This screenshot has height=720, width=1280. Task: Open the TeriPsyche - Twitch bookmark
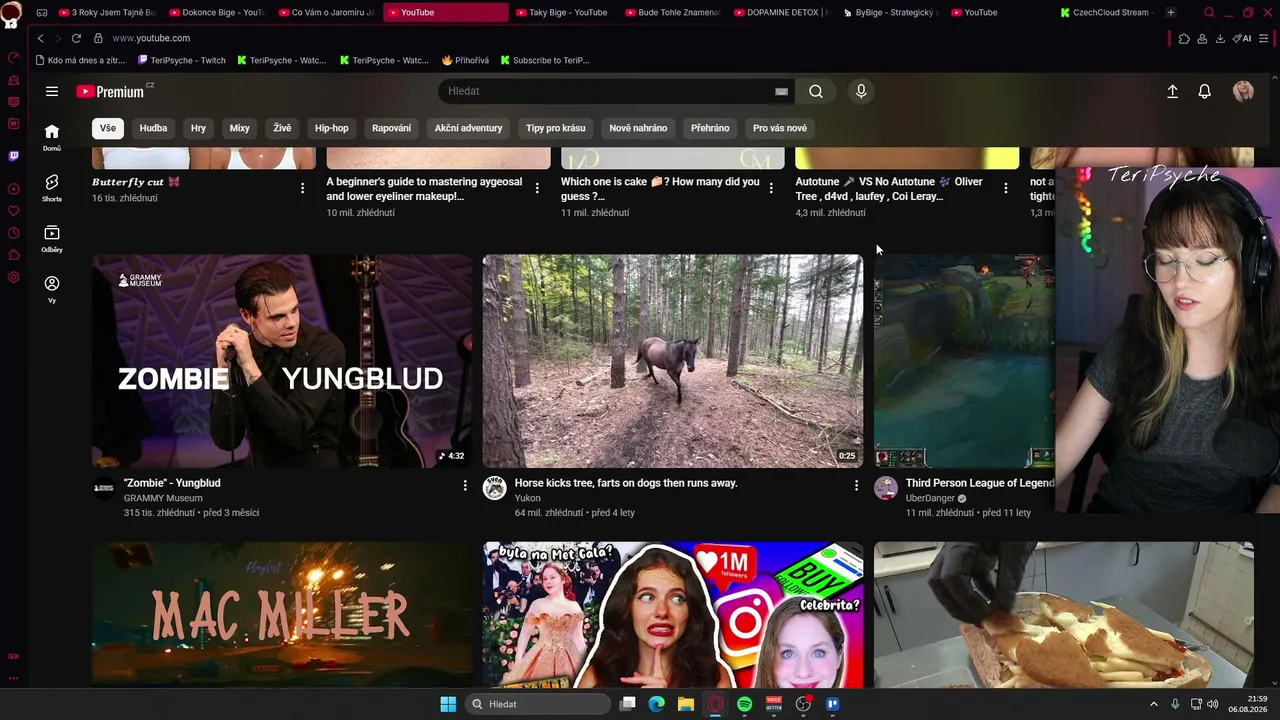coord(181,60)
